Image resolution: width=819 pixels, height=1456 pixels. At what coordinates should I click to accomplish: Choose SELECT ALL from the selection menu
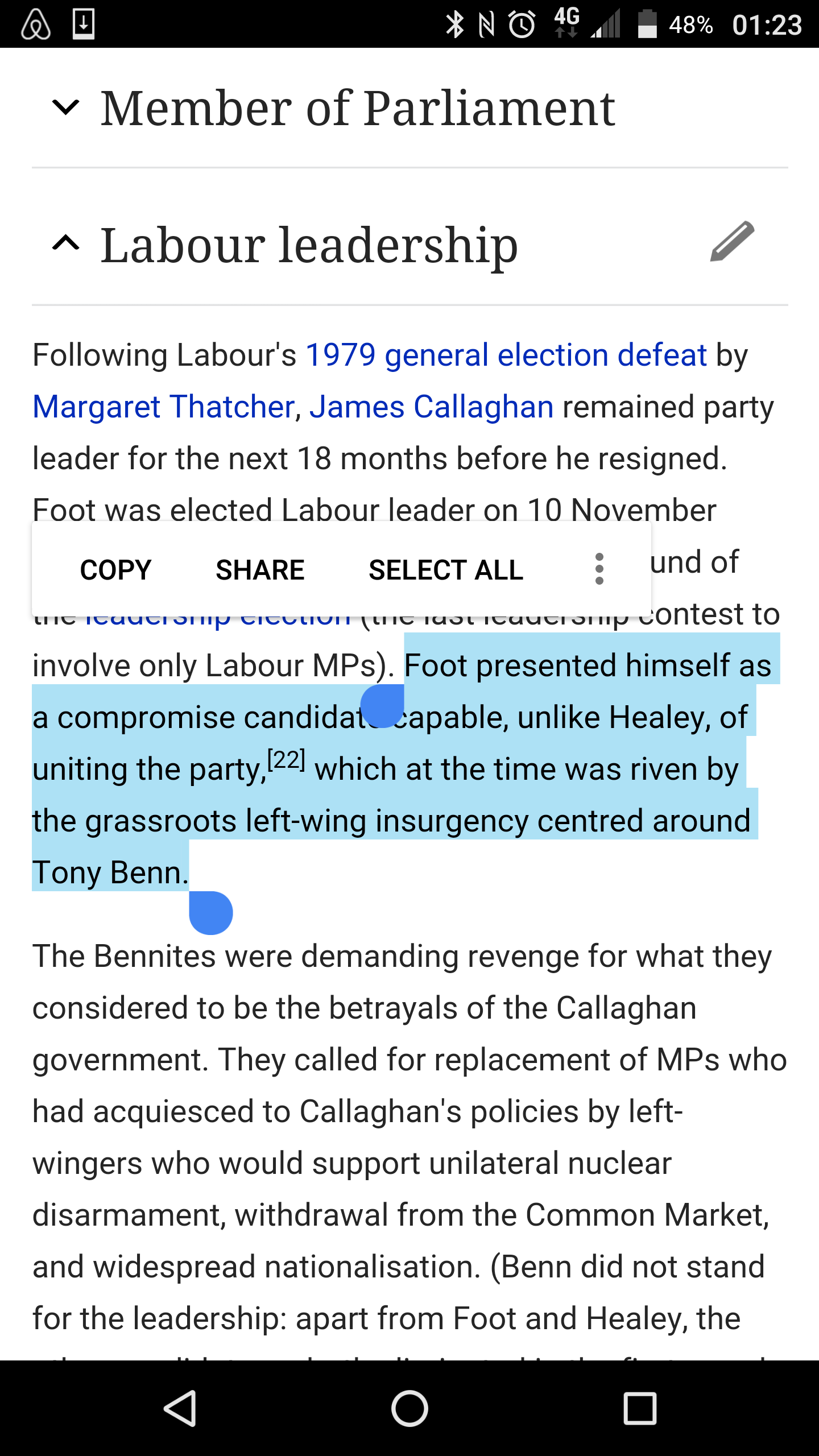tap(446, 570)
